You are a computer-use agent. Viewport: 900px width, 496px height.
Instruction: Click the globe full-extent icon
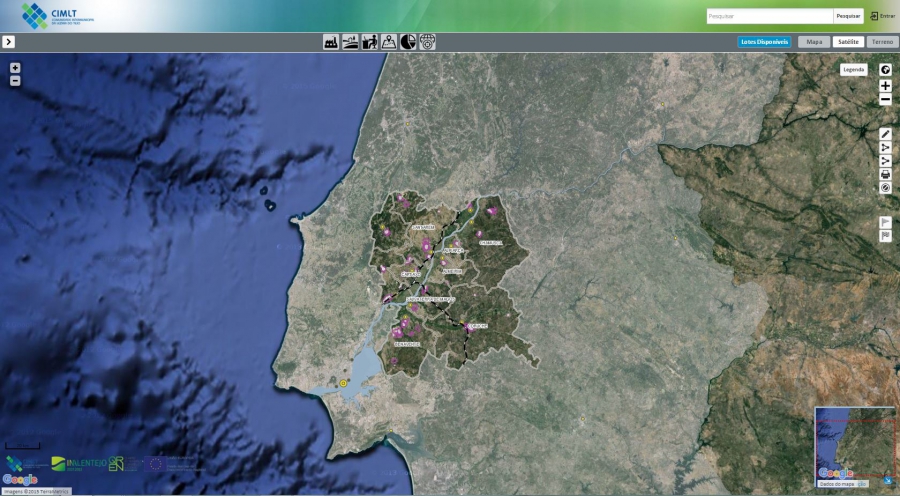pos(885,70)
